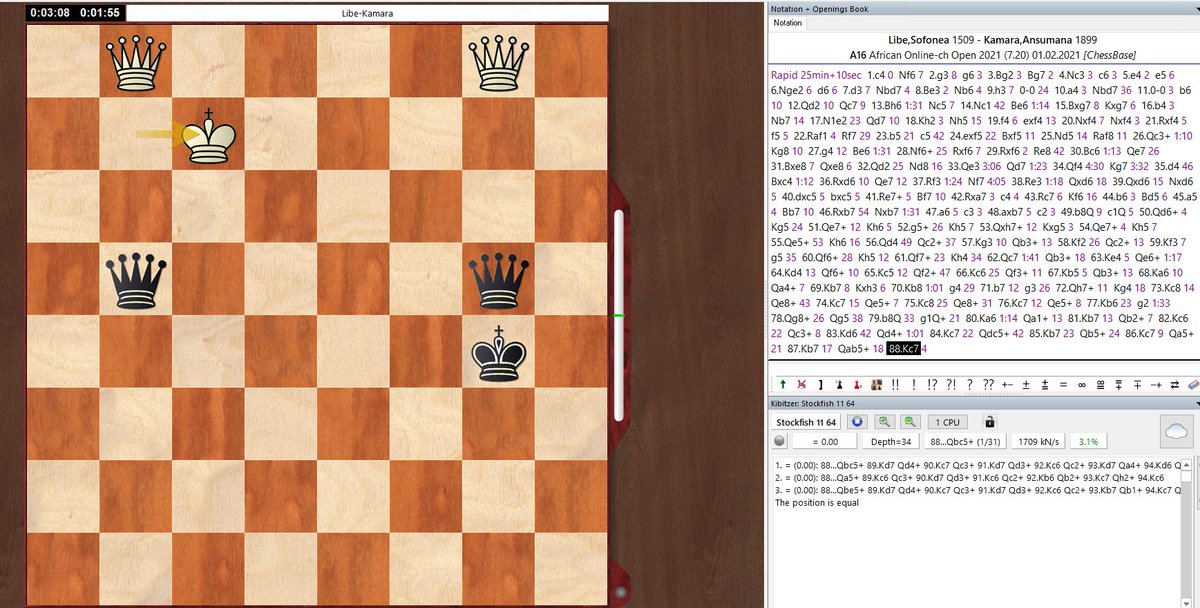Image resolution: width=1200 pixels, height=608 pixels.
Task: Insert the '??' blunder annotation symbol
Action: pos(987,385)
